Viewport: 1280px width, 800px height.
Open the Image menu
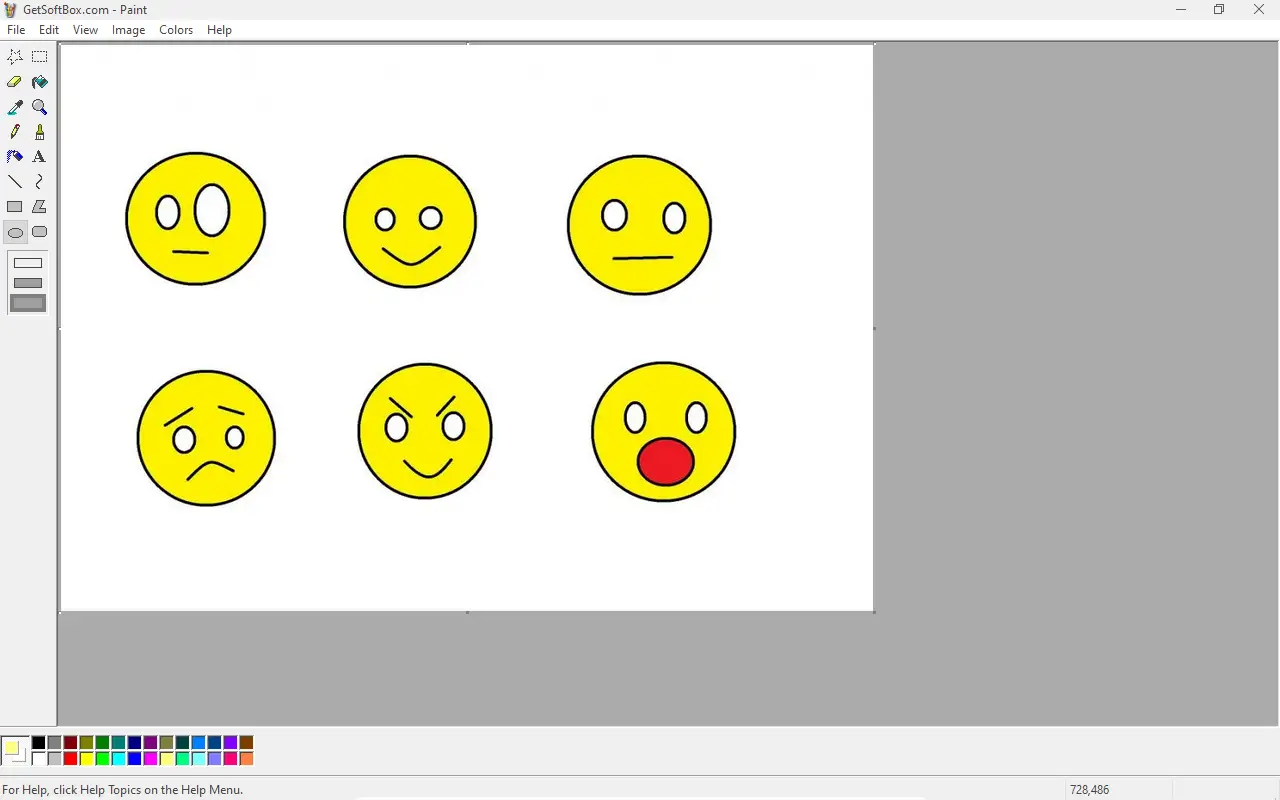click(x=128, y=30)
